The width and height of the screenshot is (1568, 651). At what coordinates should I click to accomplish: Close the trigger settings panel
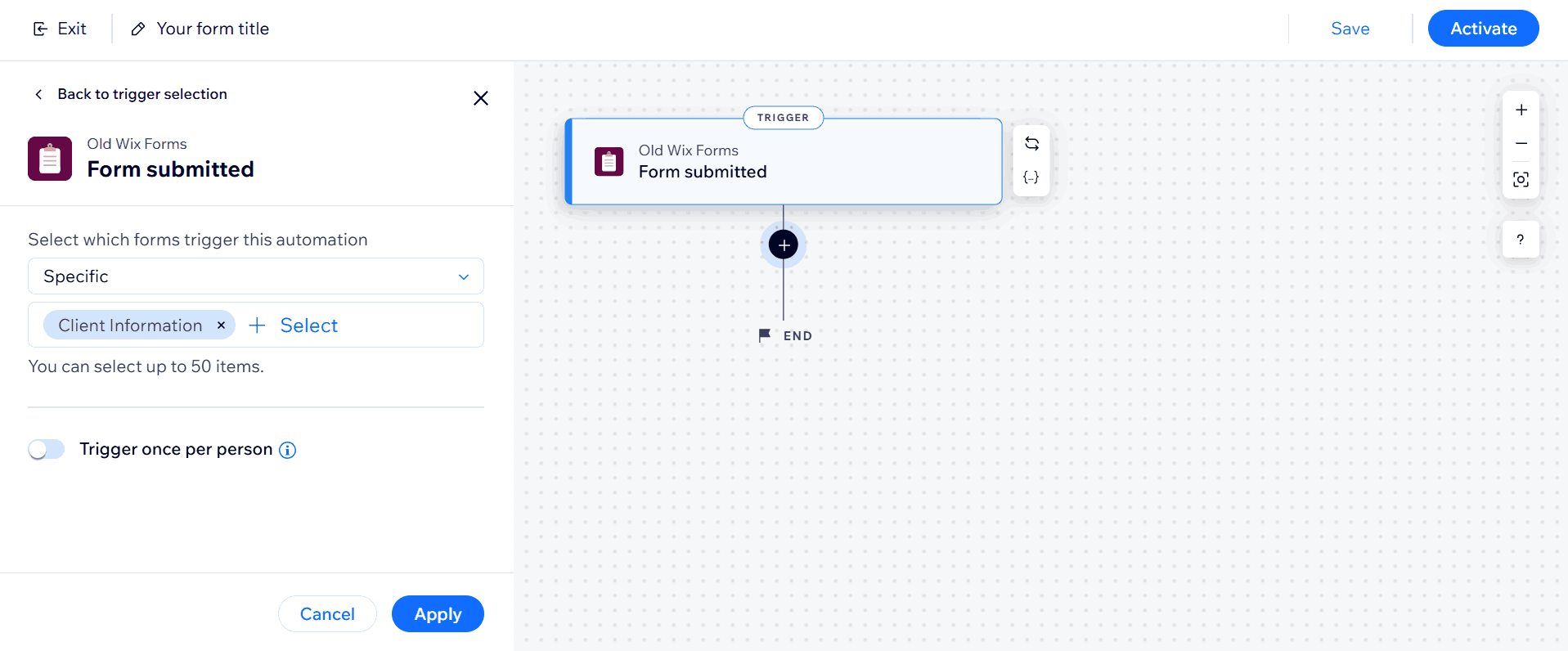(481, 98)
